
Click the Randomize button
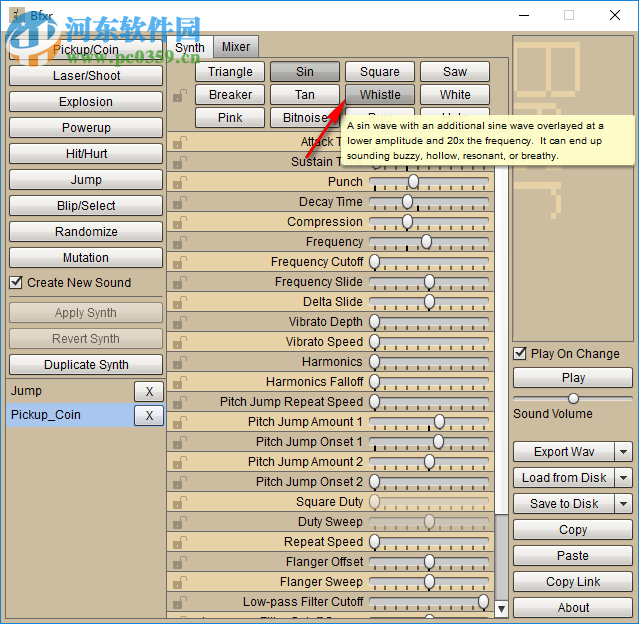pyautogui.click(x=86, y=232)
